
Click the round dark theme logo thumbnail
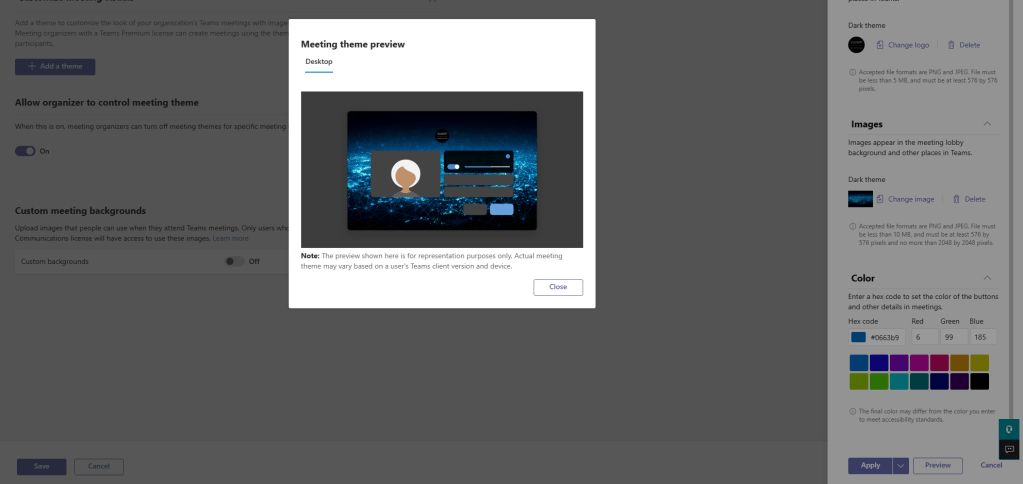pos(856,45)
